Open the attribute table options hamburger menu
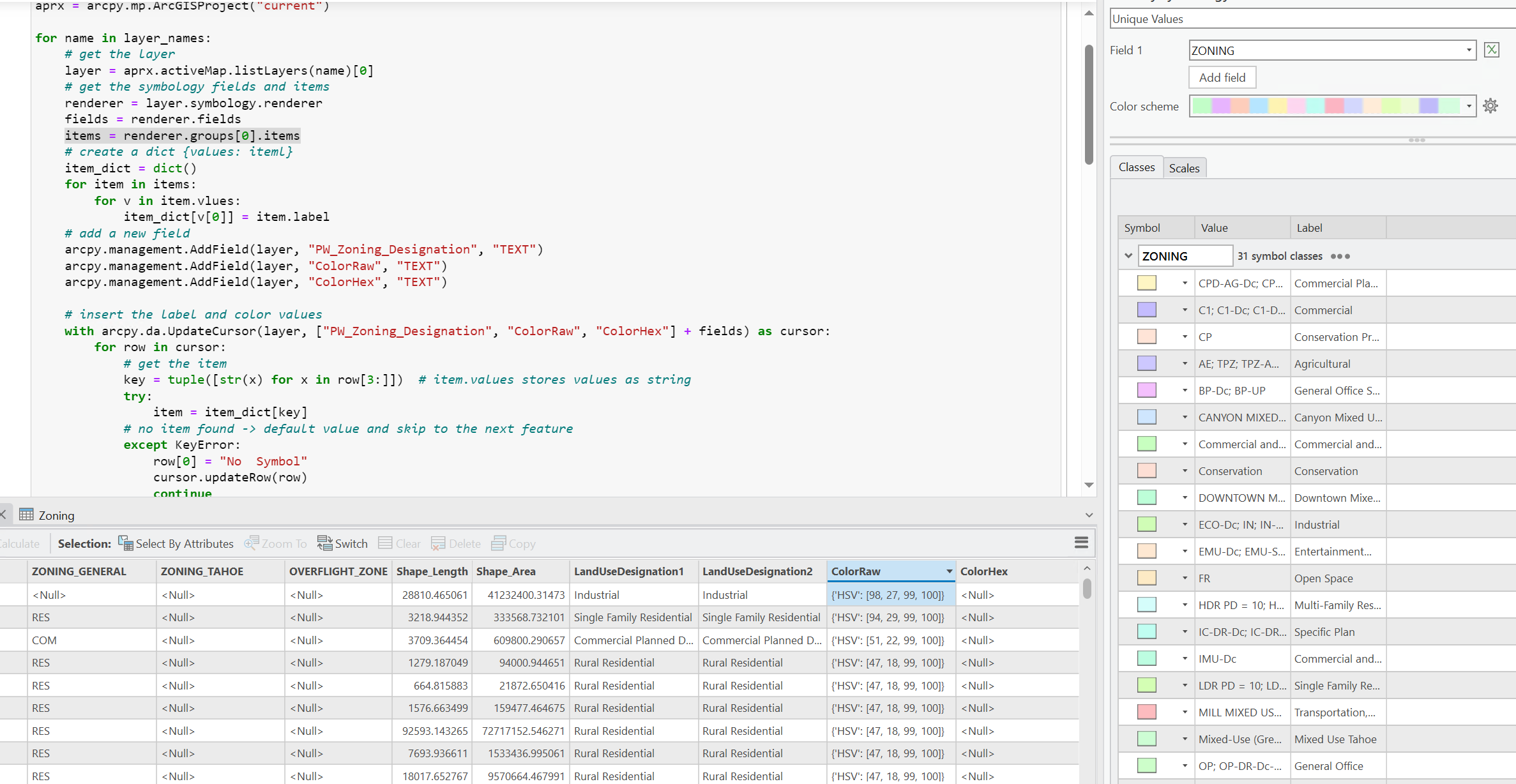 [x=1080, y=543]
